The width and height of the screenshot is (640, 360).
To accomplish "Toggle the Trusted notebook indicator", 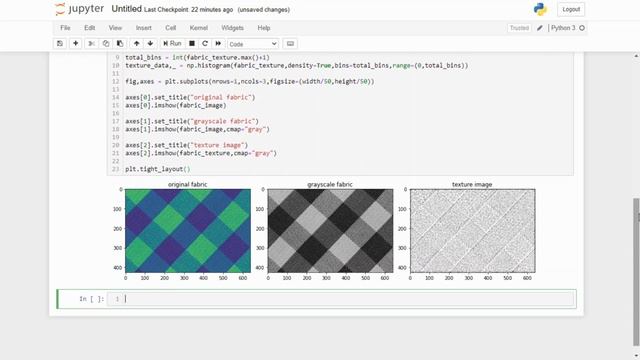I will click(519, 28).
